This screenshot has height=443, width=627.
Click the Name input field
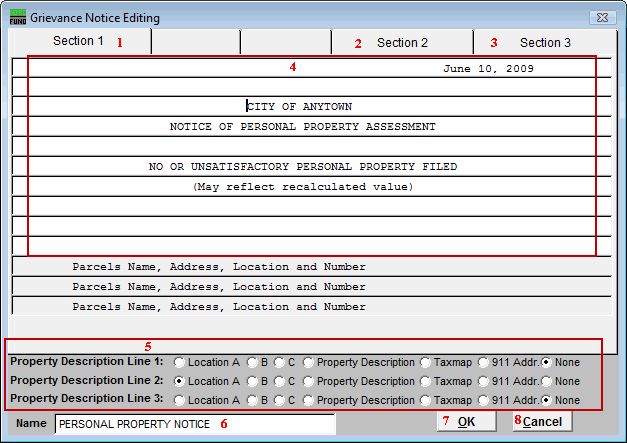click(x=195, y=424)
